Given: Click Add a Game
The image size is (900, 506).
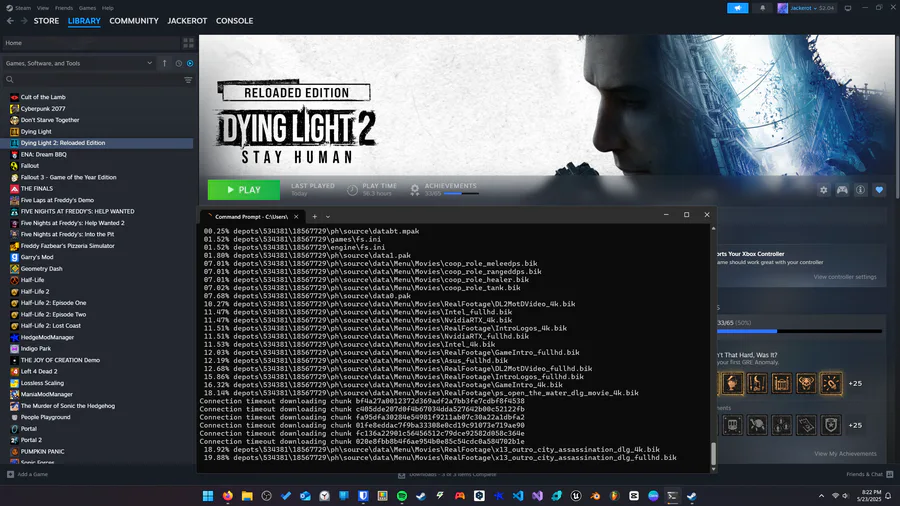Looking at the screenshot, I should point(27,474).
